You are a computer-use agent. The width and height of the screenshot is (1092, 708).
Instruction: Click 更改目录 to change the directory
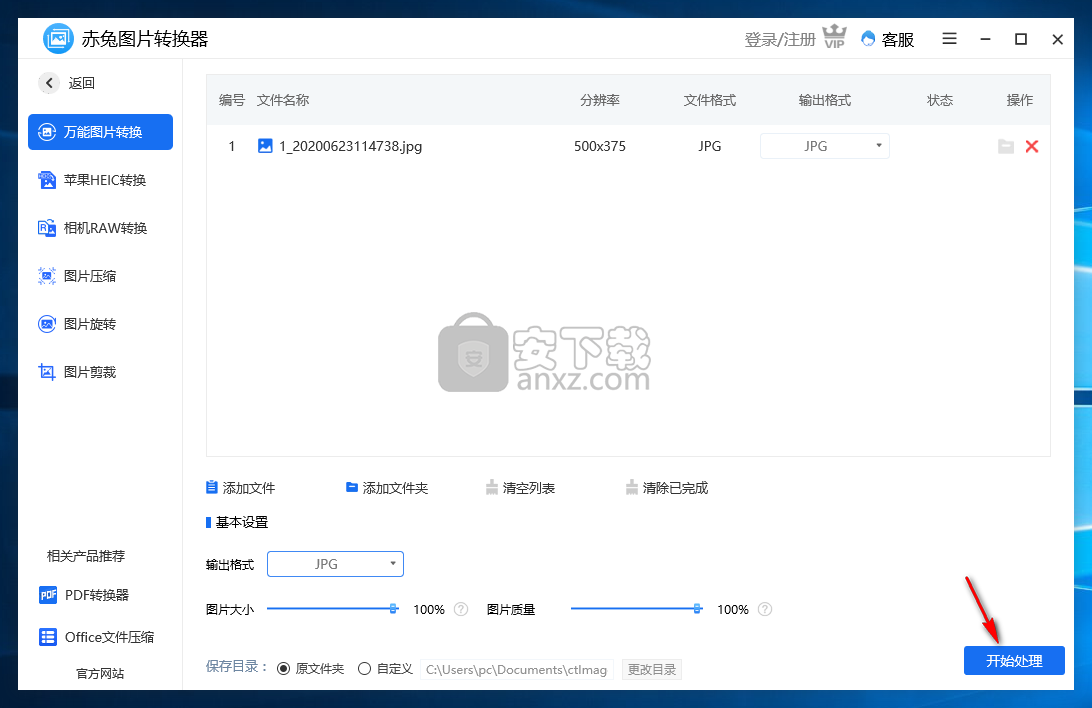(652, 669)
